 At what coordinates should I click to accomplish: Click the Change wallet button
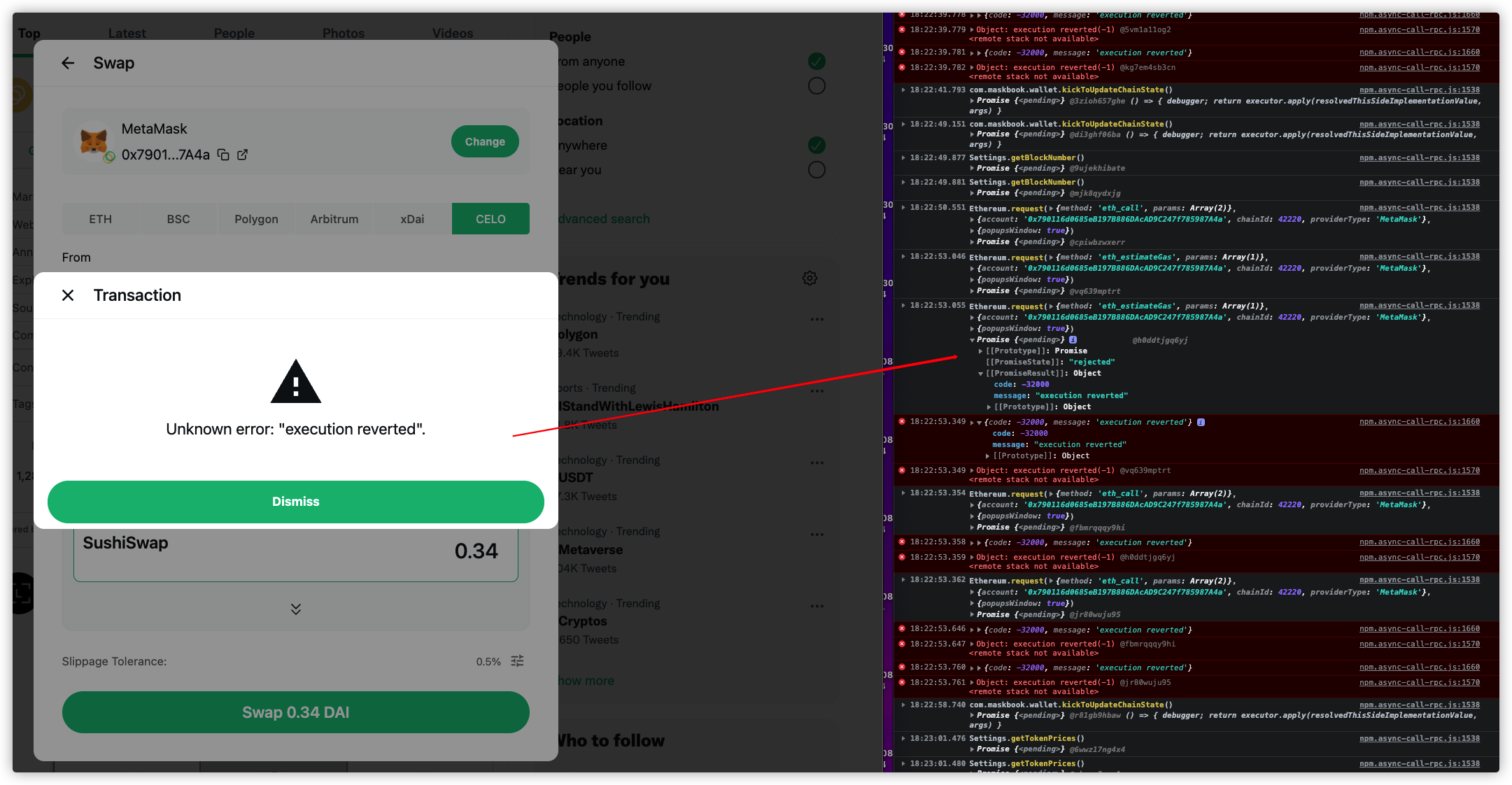[x=484, y=141]
